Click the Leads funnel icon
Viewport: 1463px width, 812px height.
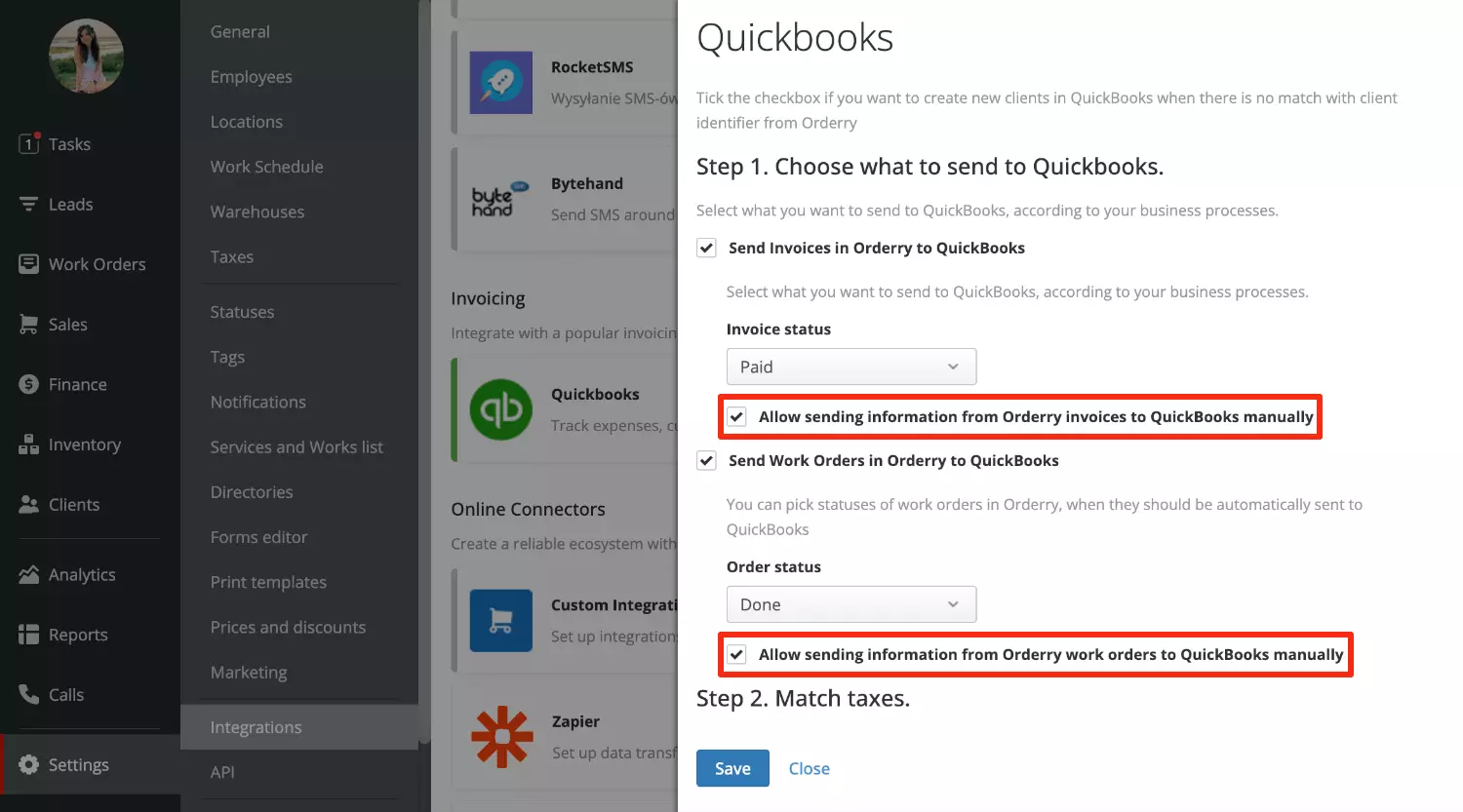coord(29,204)
